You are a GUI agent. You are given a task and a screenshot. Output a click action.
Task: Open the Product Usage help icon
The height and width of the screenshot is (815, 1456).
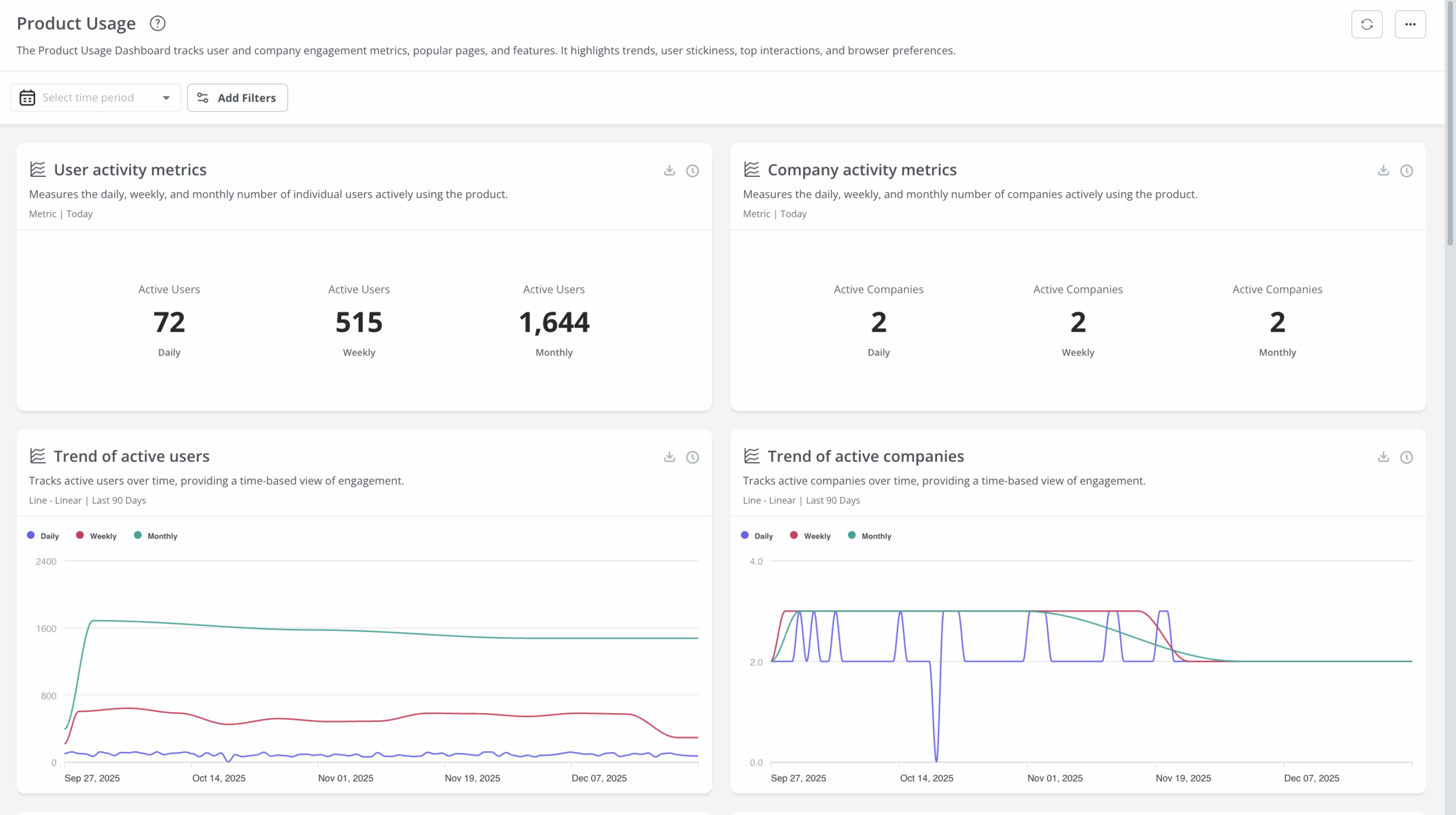157,23
